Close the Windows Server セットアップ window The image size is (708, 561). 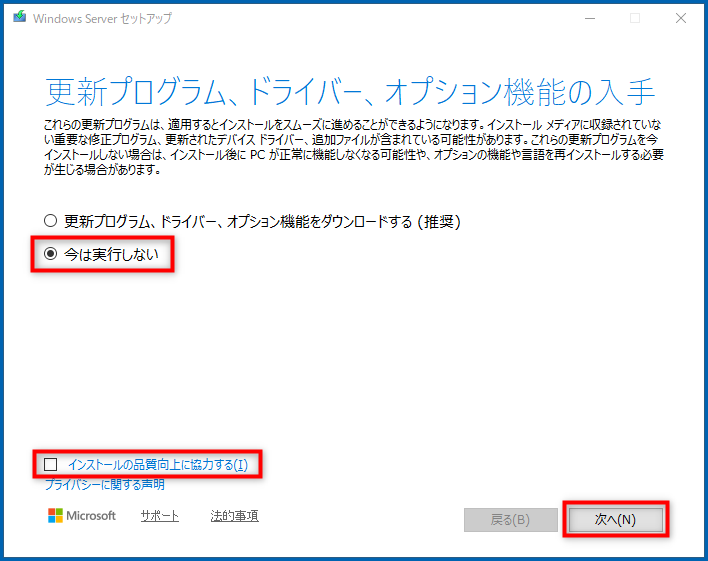click(x=680, y=18)
